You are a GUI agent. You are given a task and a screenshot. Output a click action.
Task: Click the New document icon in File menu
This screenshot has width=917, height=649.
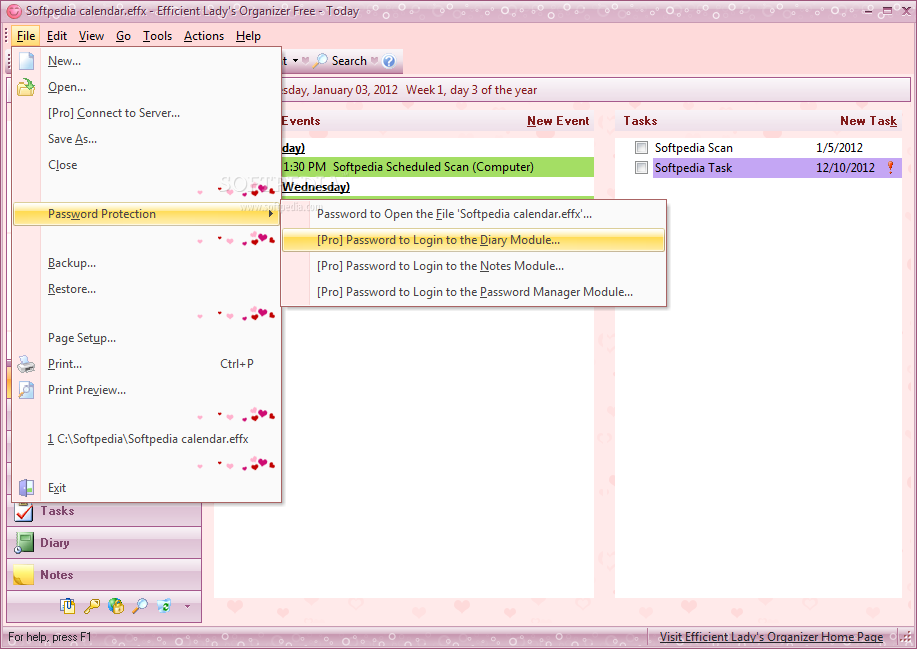(26, 61)
